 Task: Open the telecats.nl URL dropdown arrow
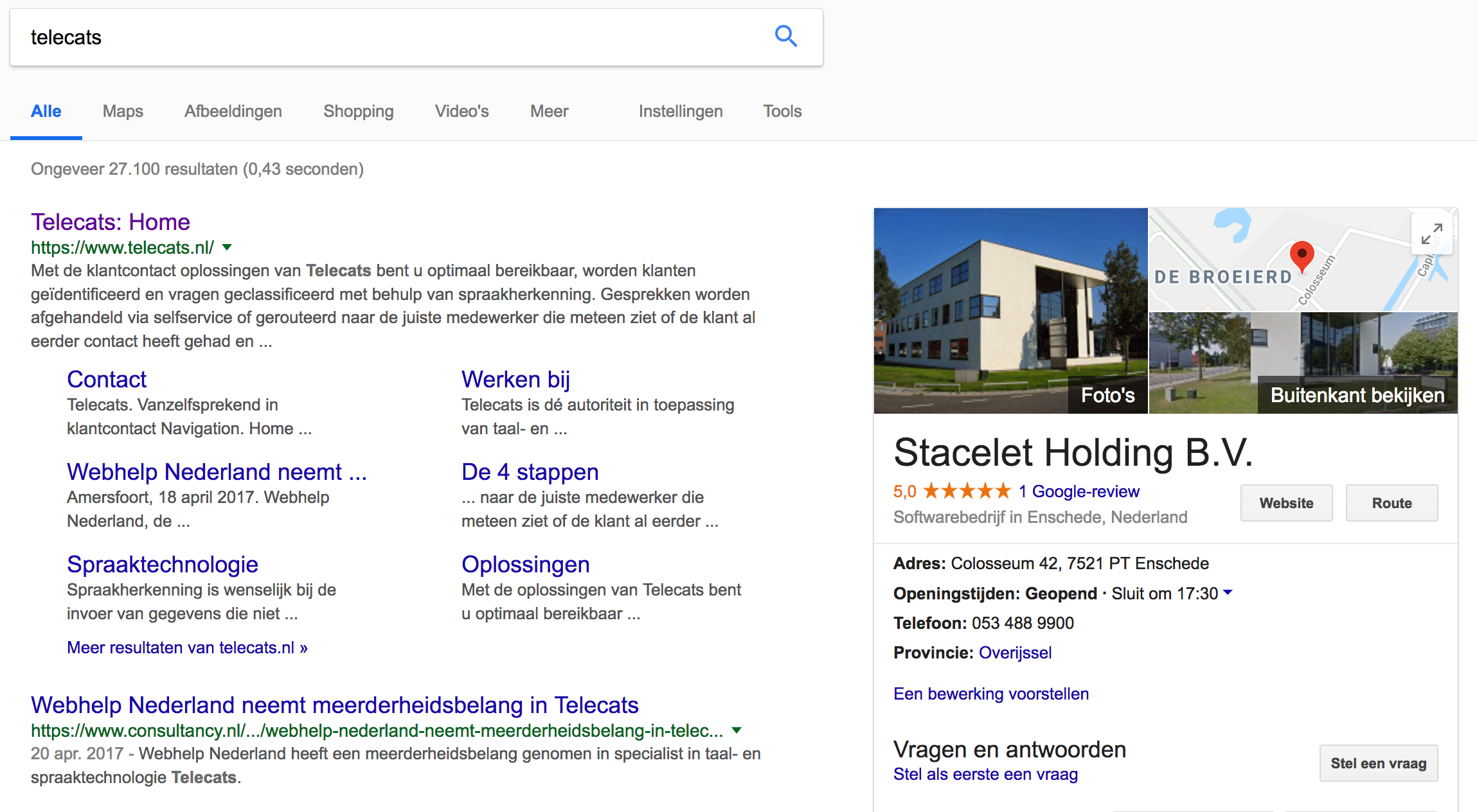[227, 247]
